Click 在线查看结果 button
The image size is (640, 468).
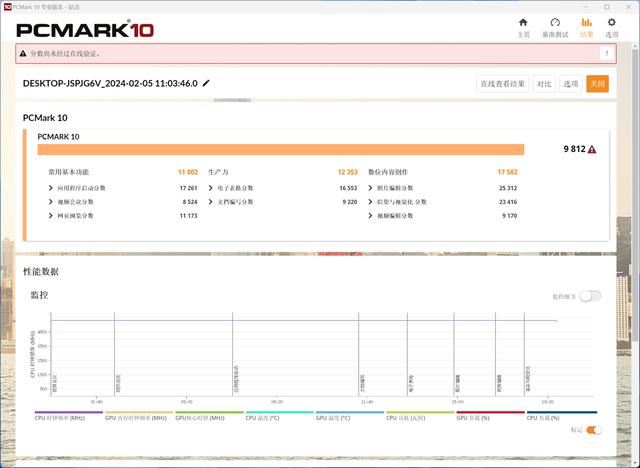[502, 84]
